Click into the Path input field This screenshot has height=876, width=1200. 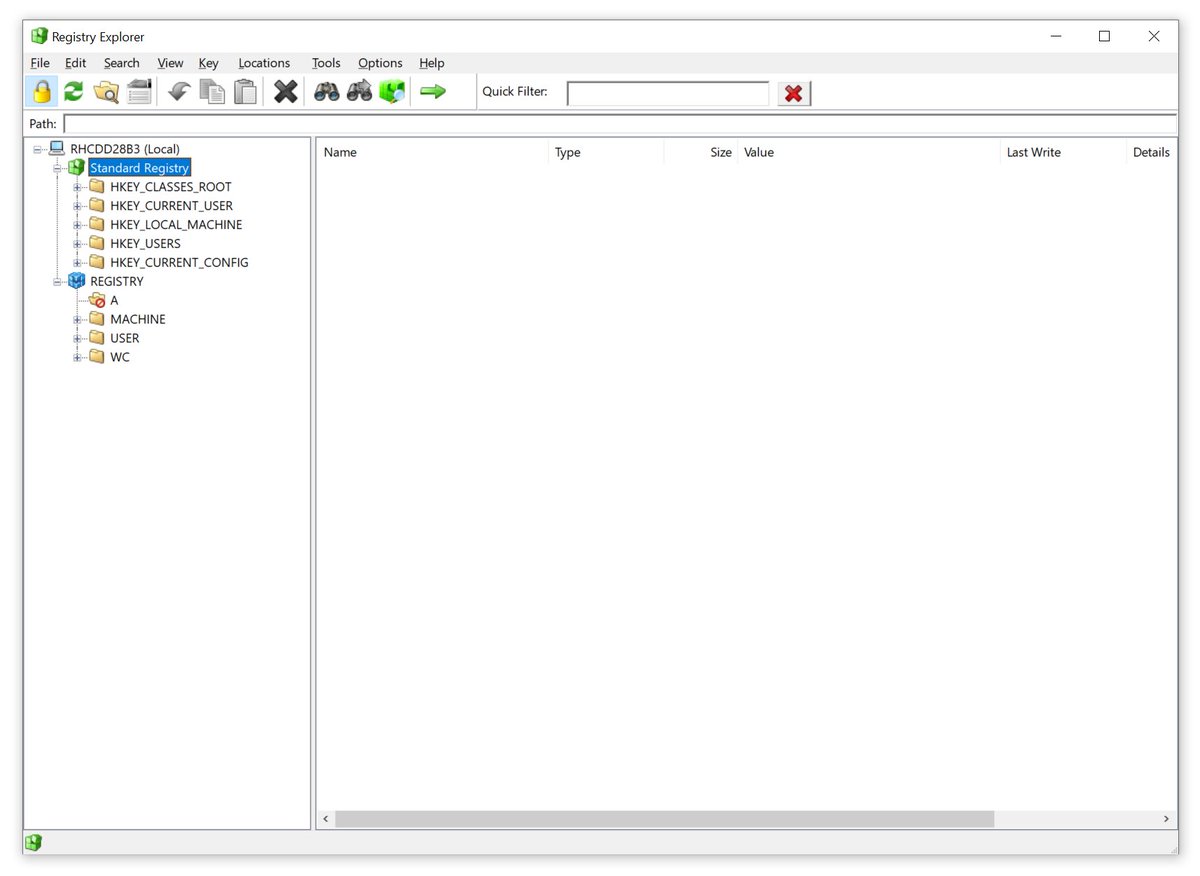coord(620,124)
